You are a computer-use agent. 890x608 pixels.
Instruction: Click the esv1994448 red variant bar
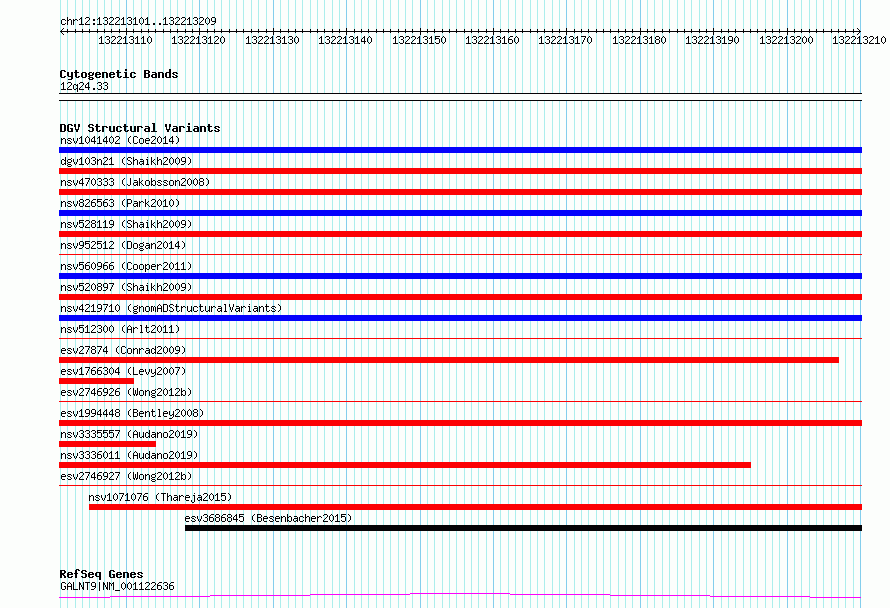pyautogui.click(x=460, y=423)
